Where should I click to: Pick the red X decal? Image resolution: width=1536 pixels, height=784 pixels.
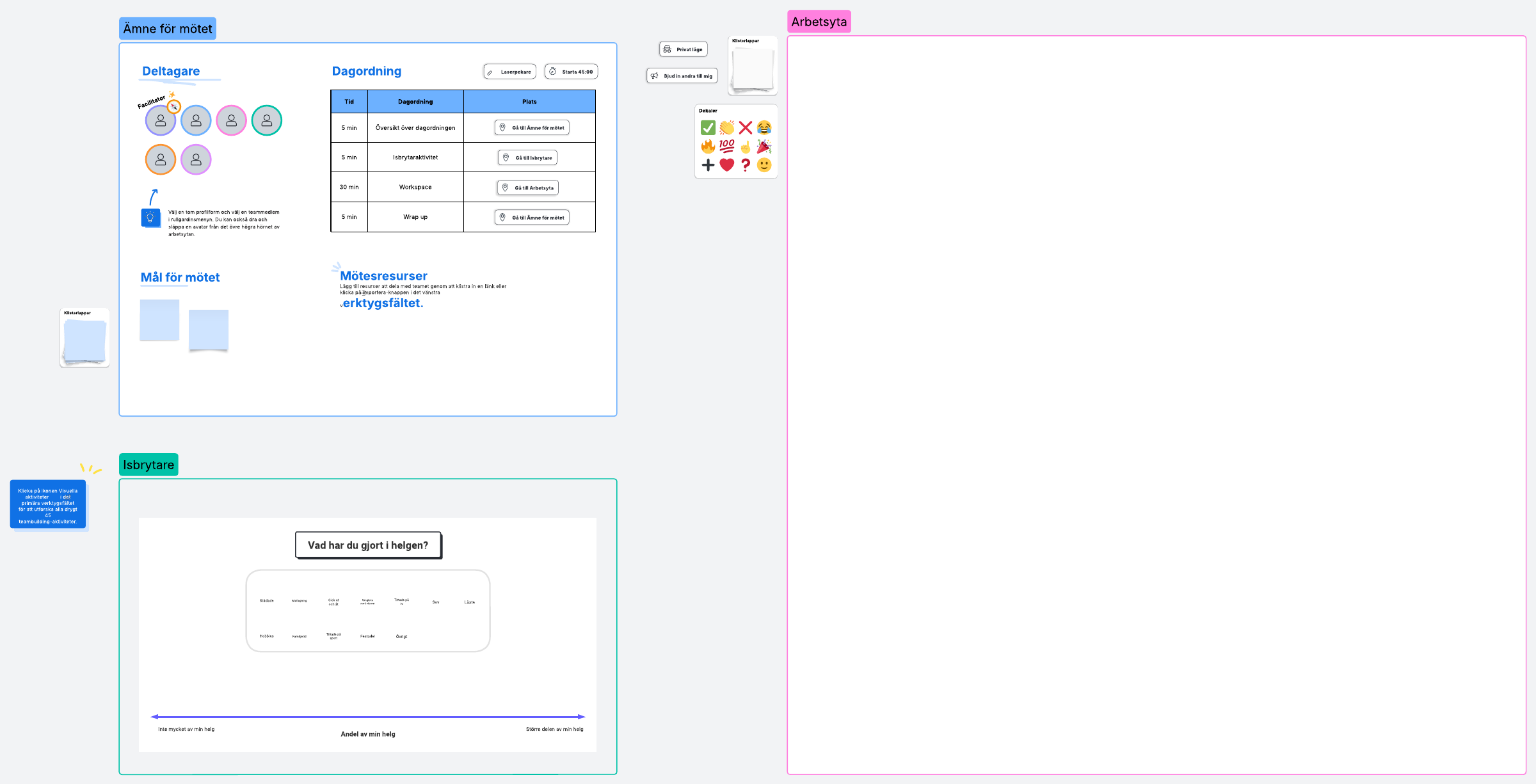pyautogui.click(x=745, y=128)
